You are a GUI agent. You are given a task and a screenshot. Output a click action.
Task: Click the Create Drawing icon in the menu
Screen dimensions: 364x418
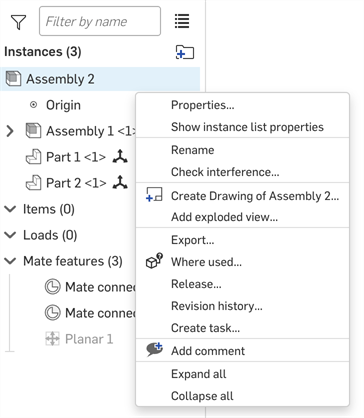pyautogui.click(x=154, y=194)
